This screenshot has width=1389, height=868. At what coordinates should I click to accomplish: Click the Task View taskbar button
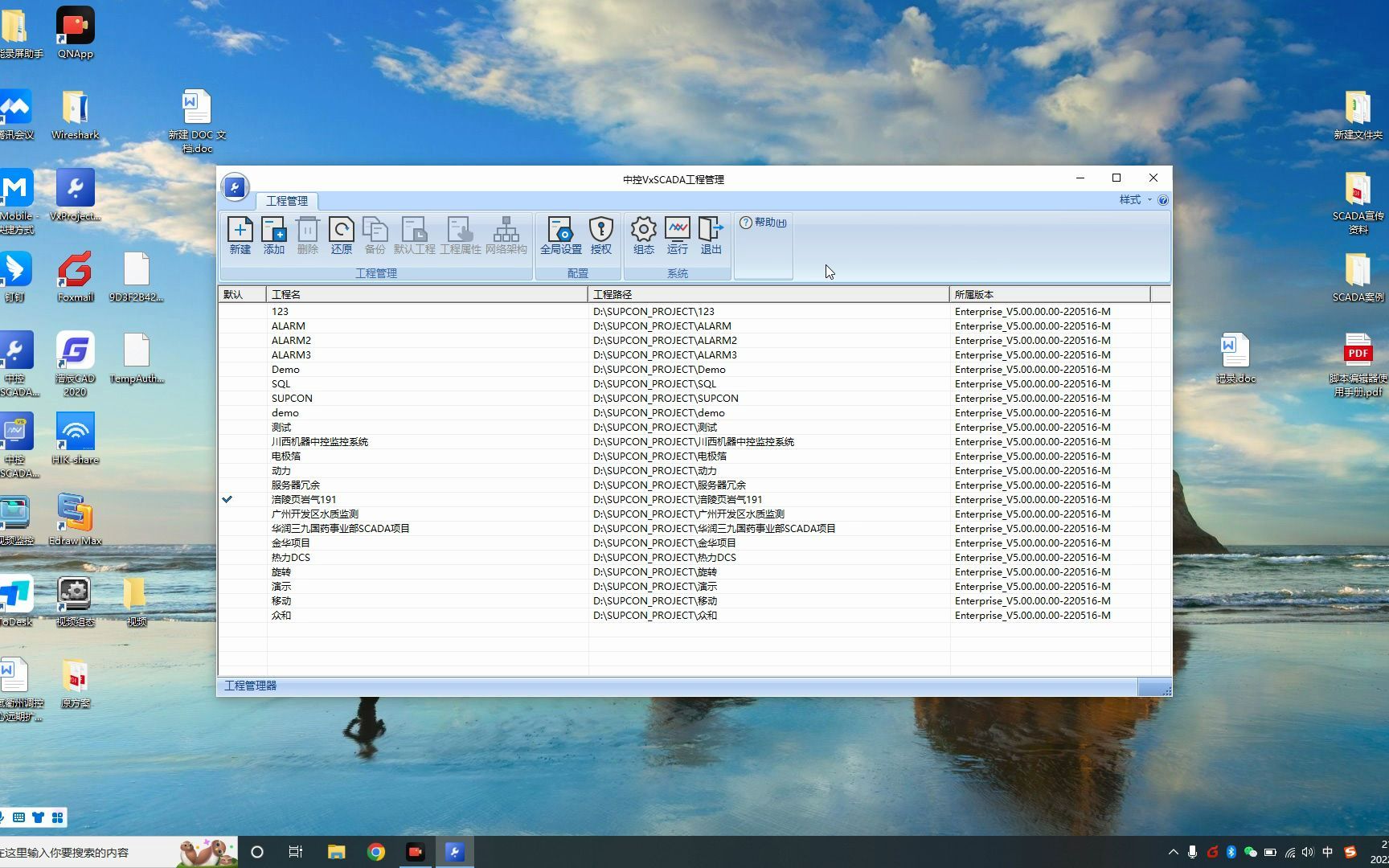pos(296,852)
